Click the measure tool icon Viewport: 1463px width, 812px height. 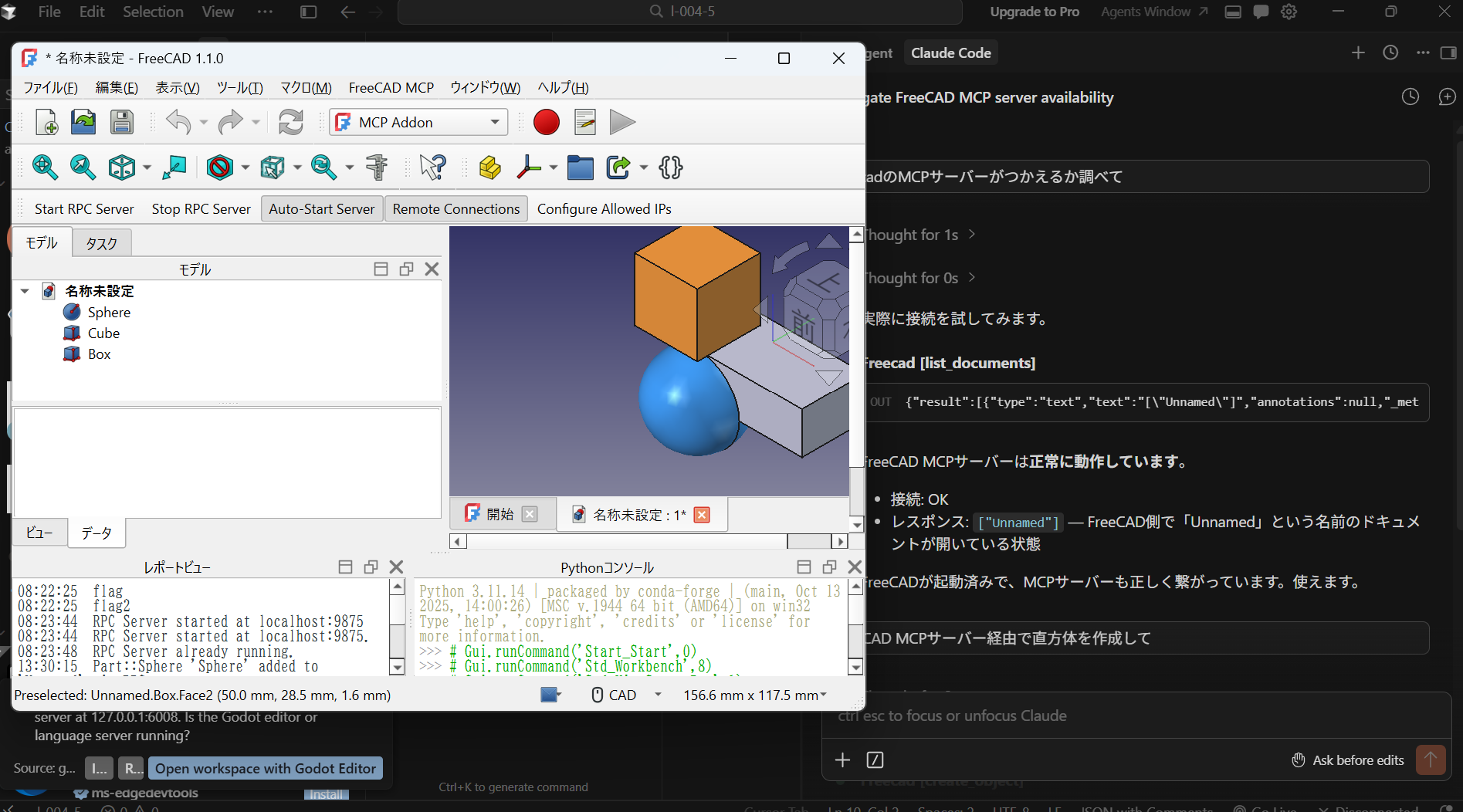point(377,167)
